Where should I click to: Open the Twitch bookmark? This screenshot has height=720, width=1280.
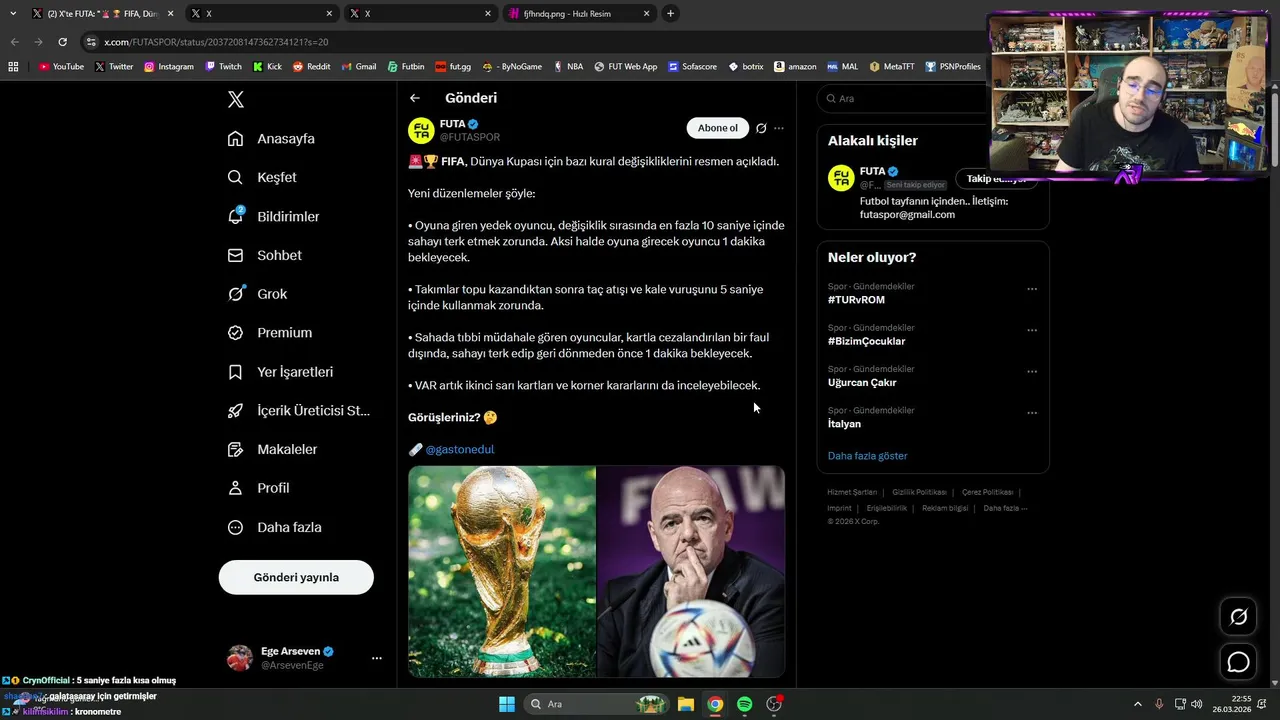point(223,67)
